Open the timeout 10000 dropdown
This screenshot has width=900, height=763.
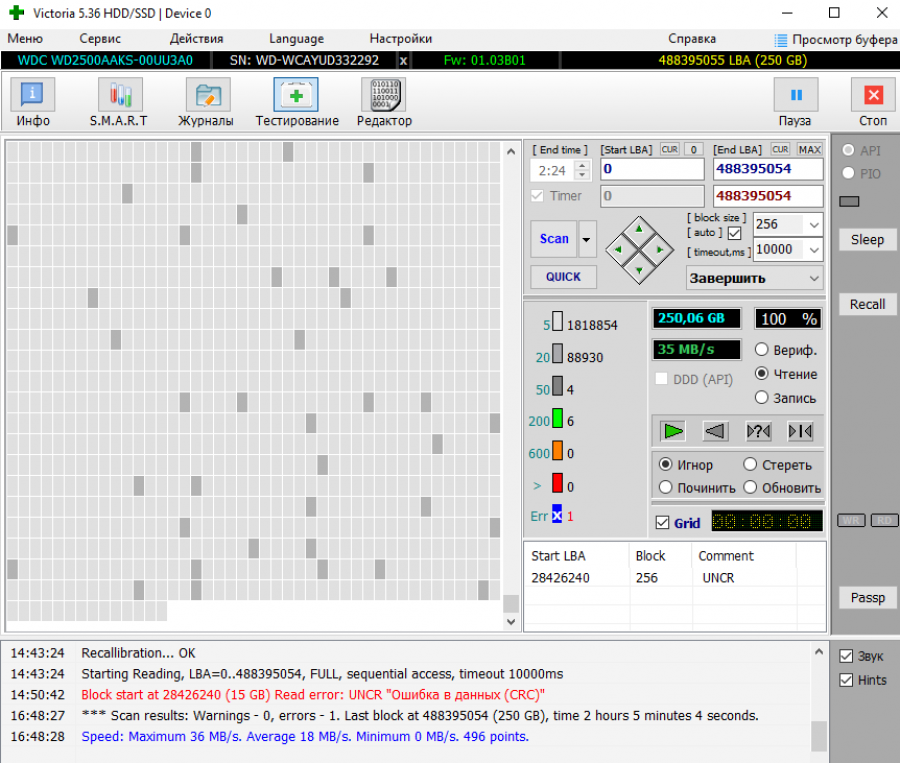tap(812, 249)
